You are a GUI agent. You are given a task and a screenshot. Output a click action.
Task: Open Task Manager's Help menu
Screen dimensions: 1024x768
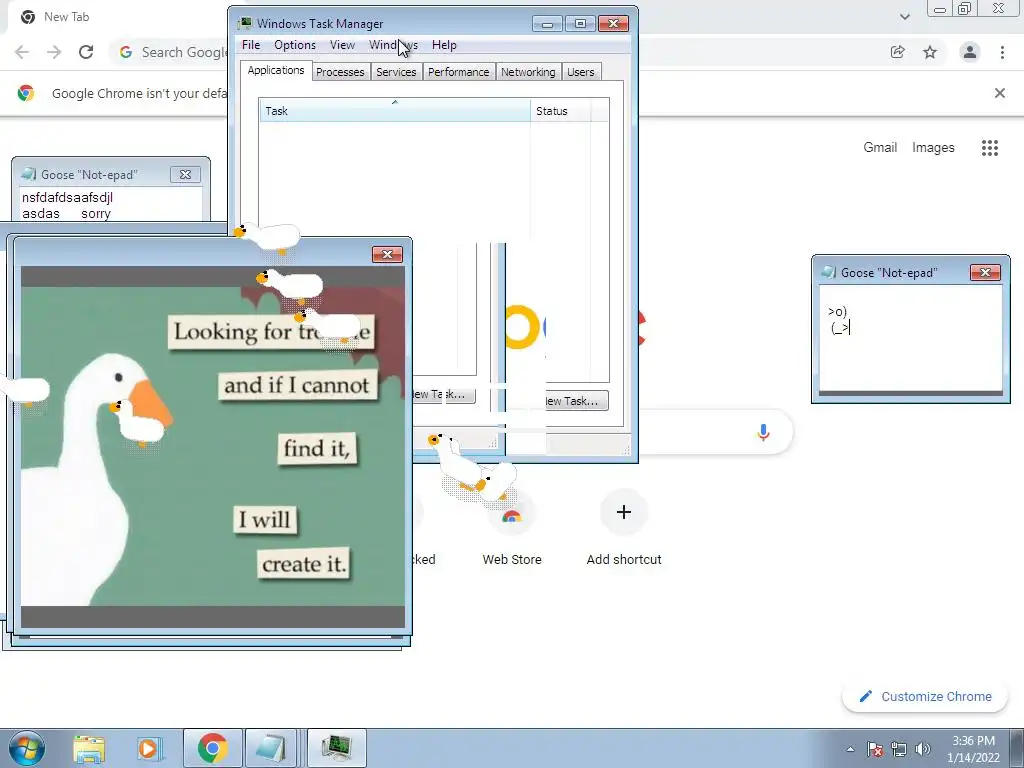coord(444,45)
